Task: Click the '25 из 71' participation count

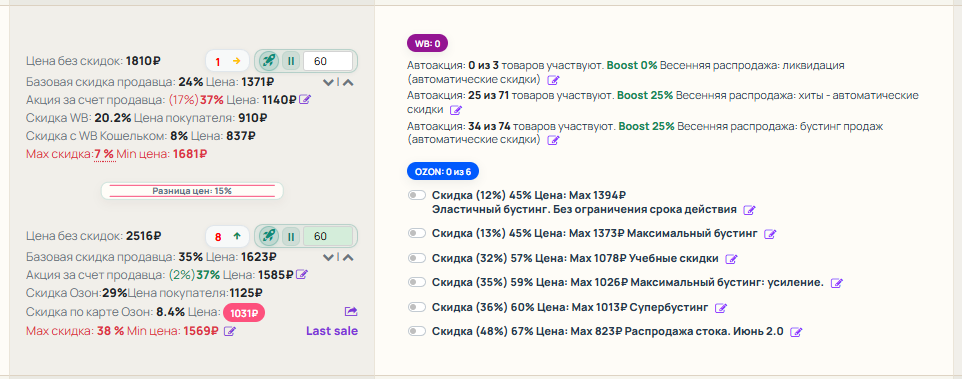Action: click(488, 96)
